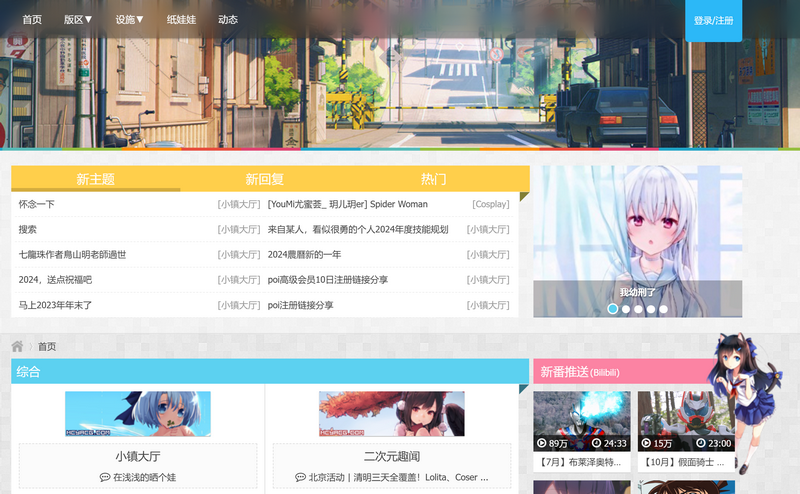Select the first slideshow indicator dot
Image resolution: width=800 pixels, height=494 pixels.
[x=613, y=309]
